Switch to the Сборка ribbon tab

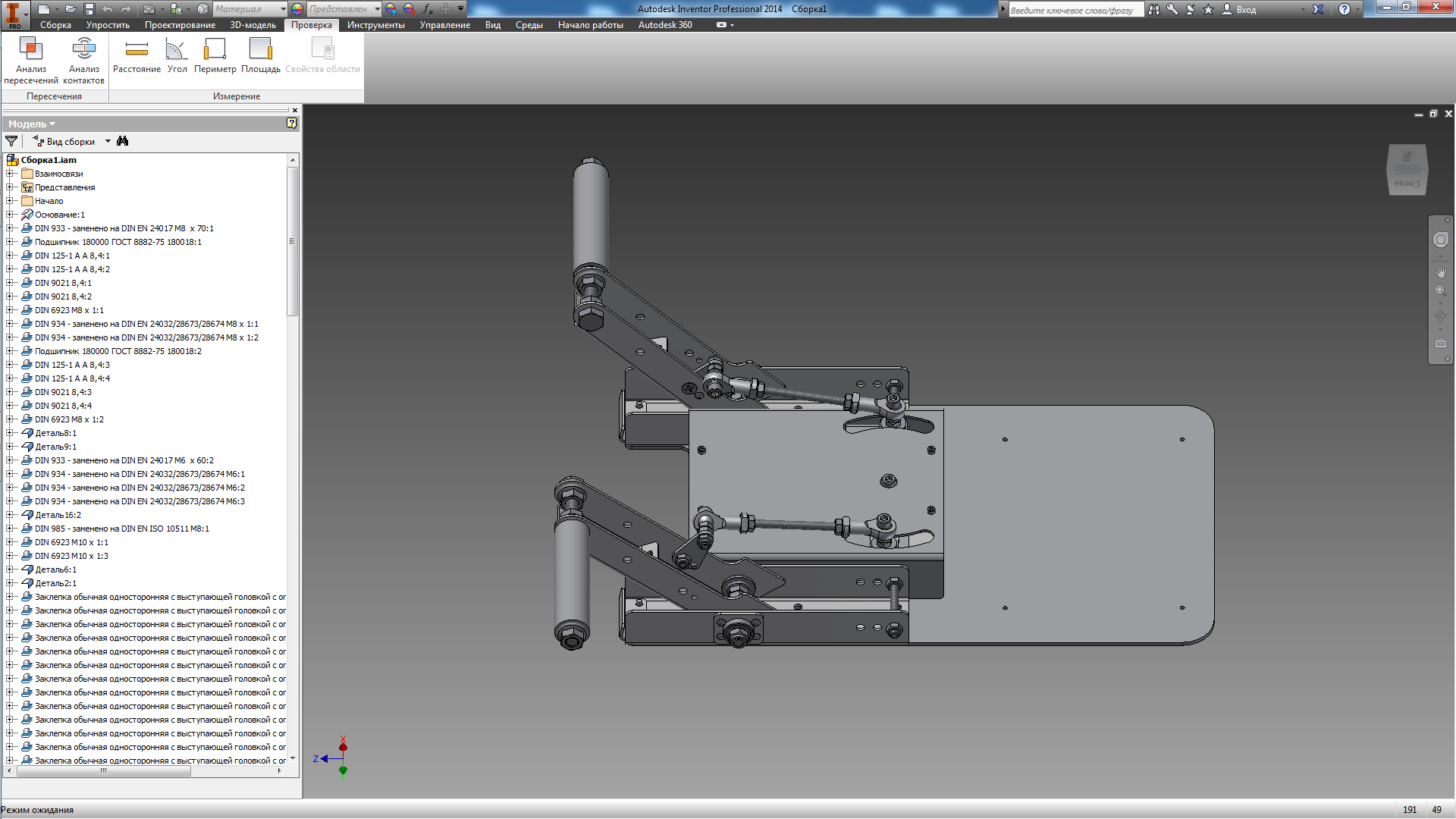(x=55, y=25)
